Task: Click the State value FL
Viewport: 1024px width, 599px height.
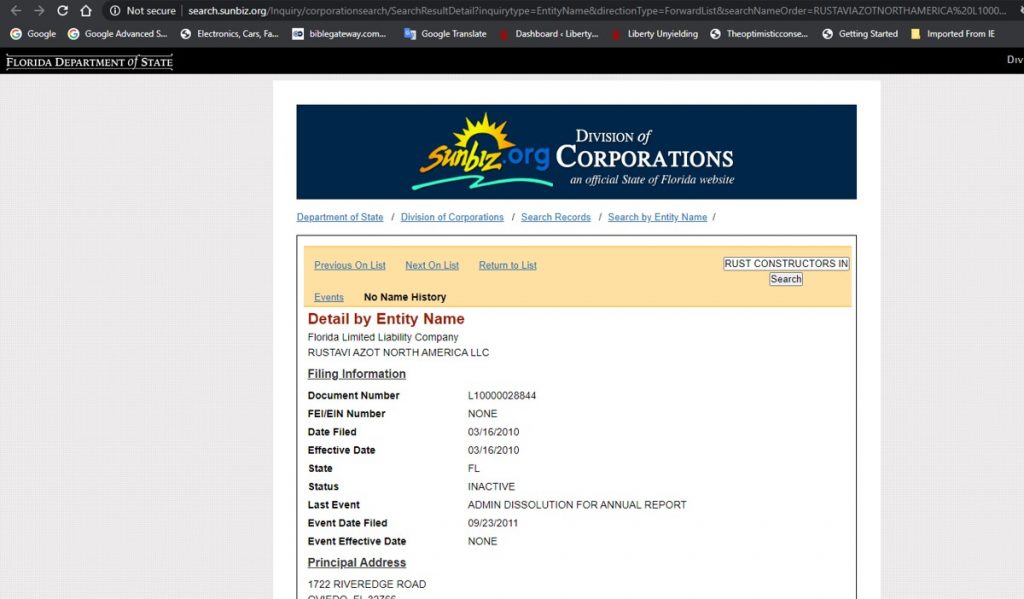Action: pos(473,468)
